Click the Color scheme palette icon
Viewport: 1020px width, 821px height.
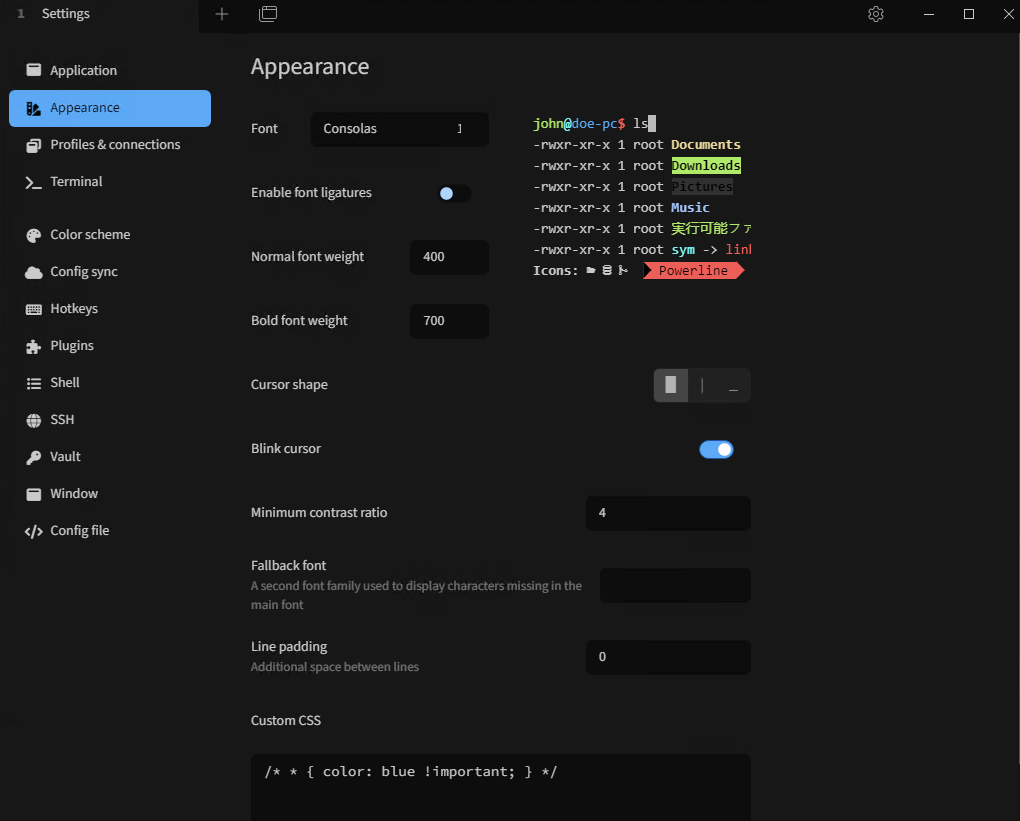tap(33, 236)
